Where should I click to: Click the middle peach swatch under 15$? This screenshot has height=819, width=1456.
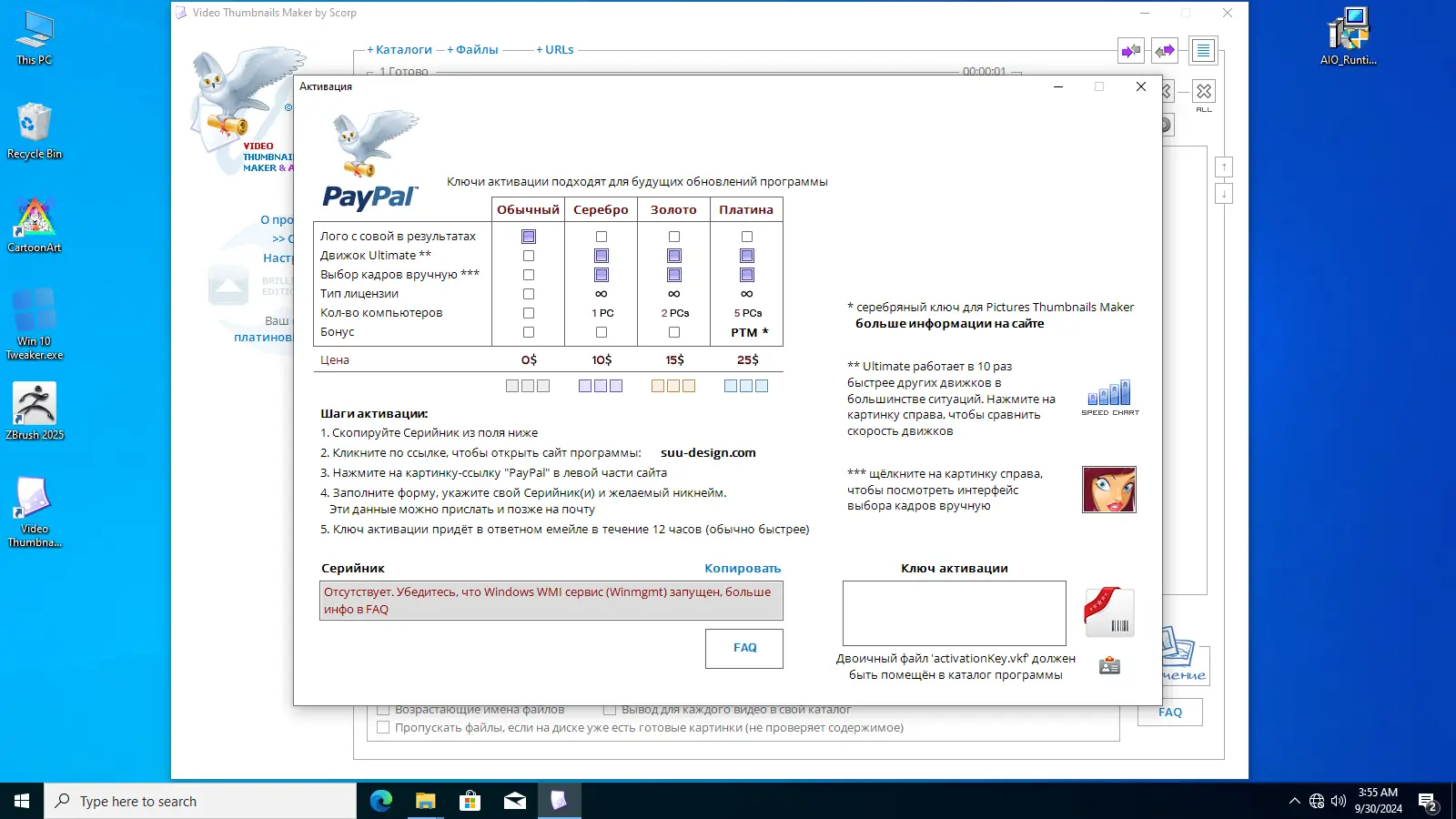point(673,386)
